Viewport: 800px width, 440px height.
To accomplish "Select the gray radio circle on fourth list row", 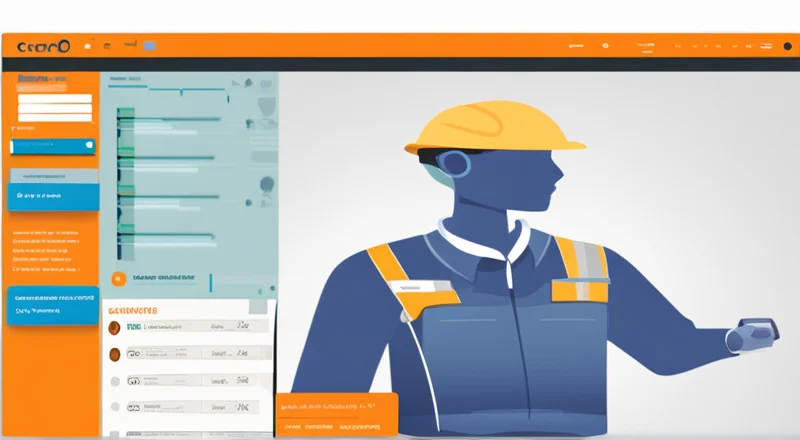I will pyautogui.click(x=113, y=408).
